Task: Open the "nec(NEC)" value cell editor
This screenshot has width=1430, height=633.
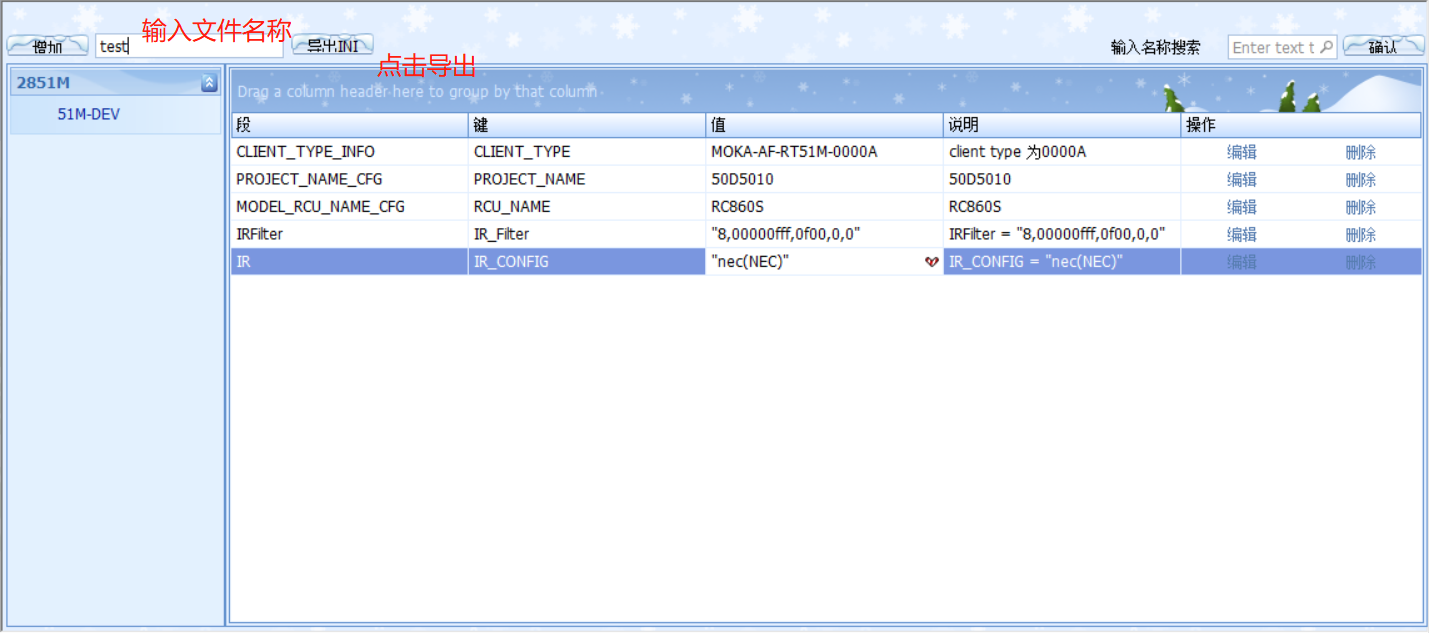Action: [x=810, y=262]
